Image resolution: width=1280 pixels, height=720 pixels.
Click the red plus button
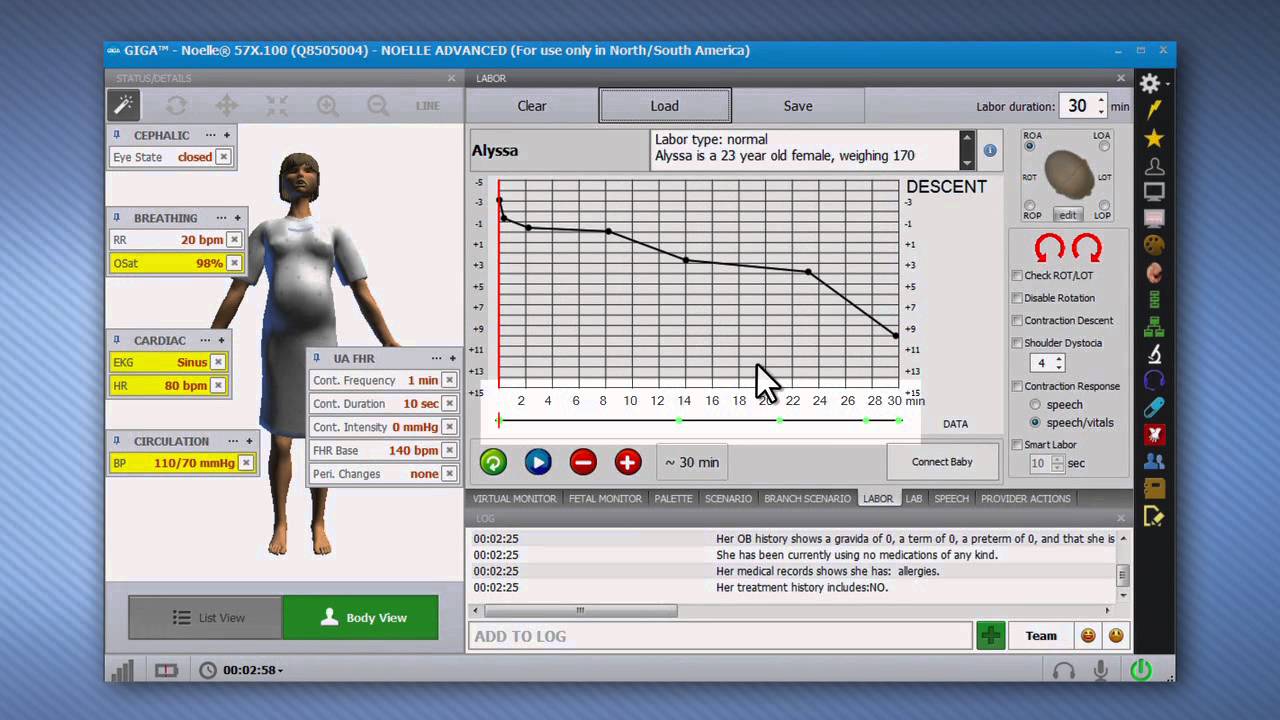[628, 462]
